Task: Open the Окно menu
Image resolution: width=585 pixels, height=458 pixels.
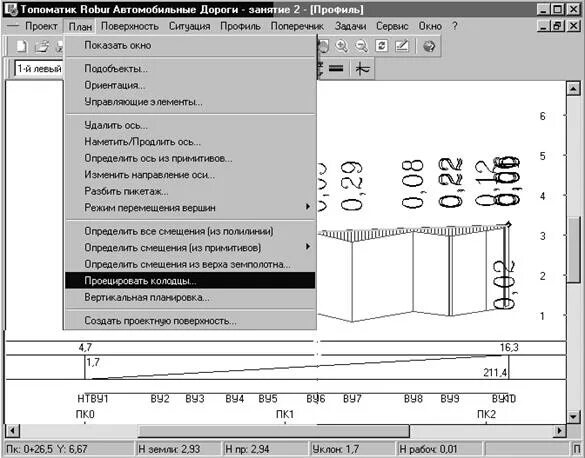Action: pos(430,26)
